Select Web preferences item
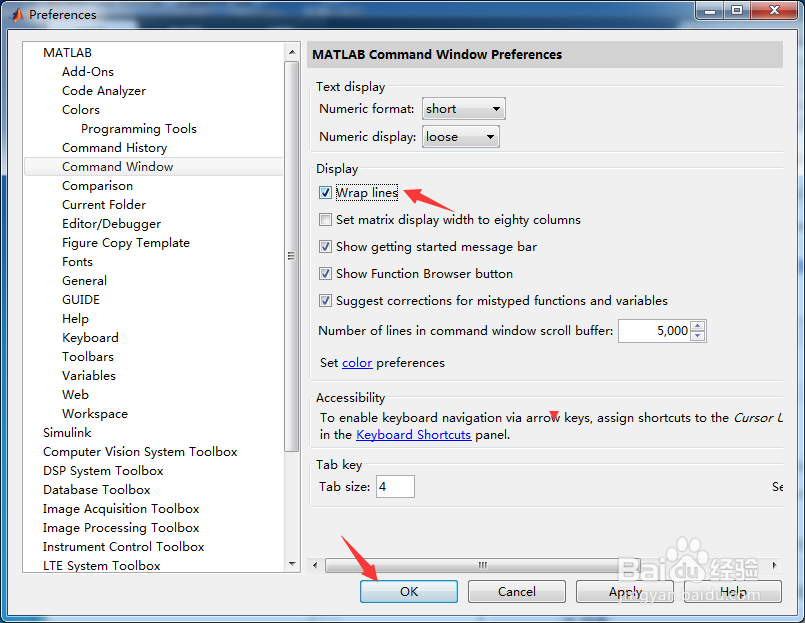Image resolution: width=805 pixels, height=623 pixels. [75, 395]
